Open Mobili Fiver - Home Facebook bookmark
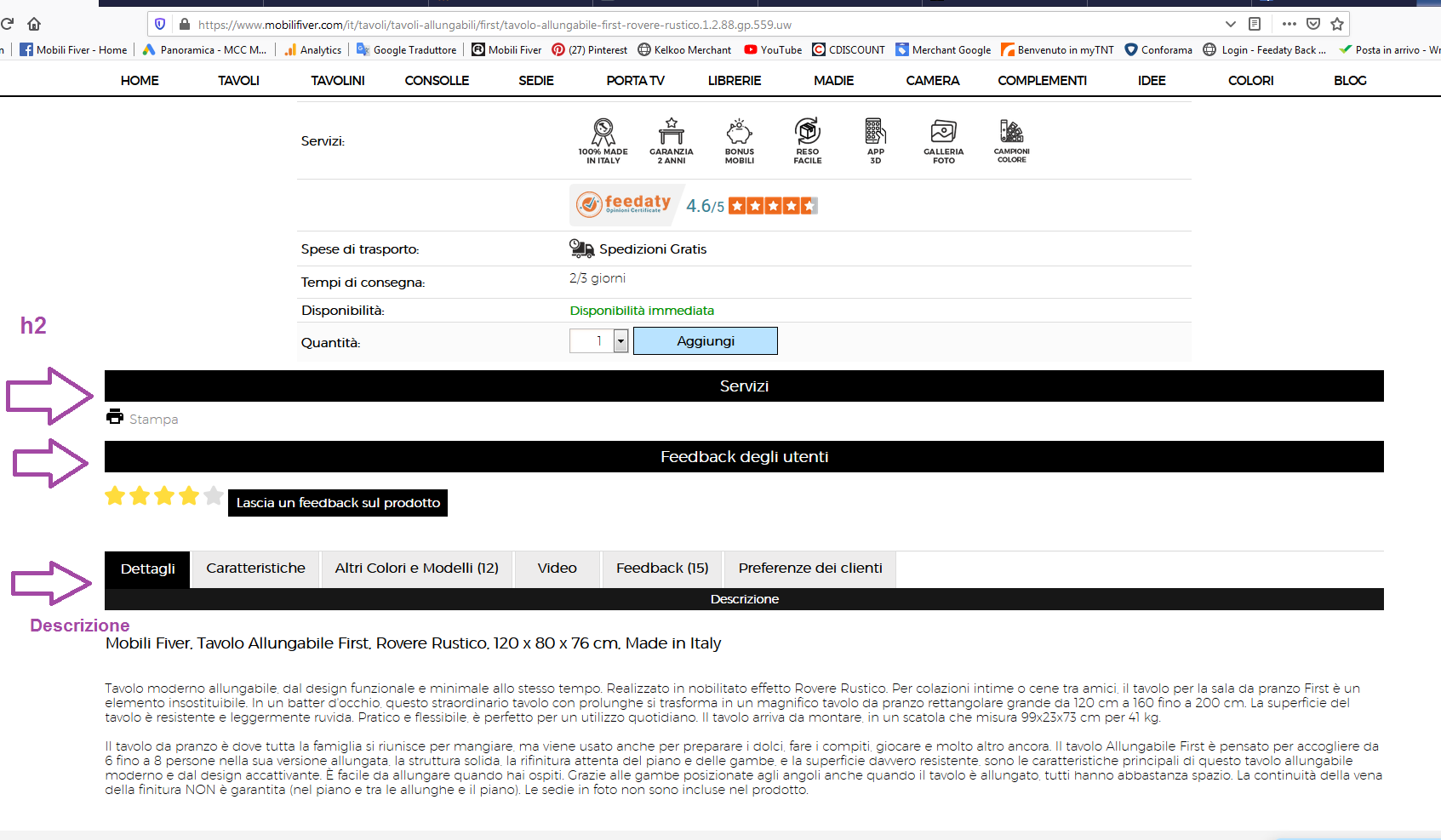The image size is (1441, 840). coord(73,50)
